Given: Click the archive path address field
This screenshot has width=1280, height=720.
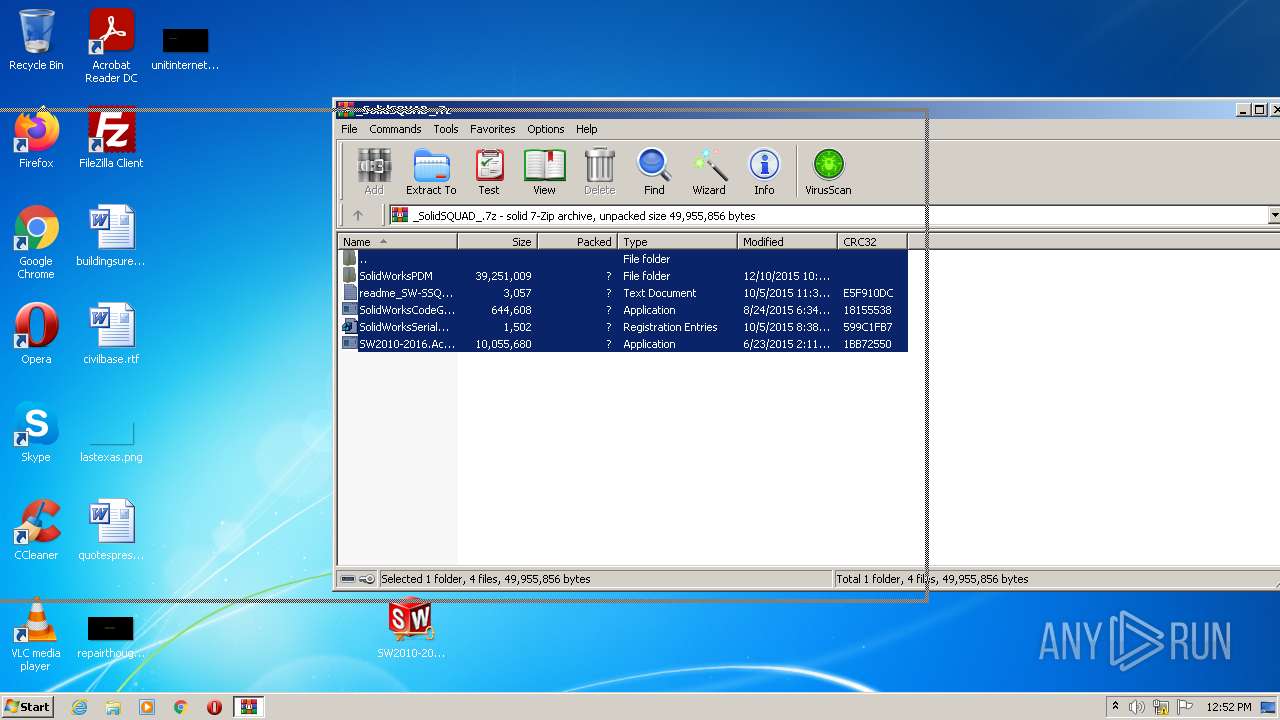Looking at the screenshot, I should pos(828,215).
